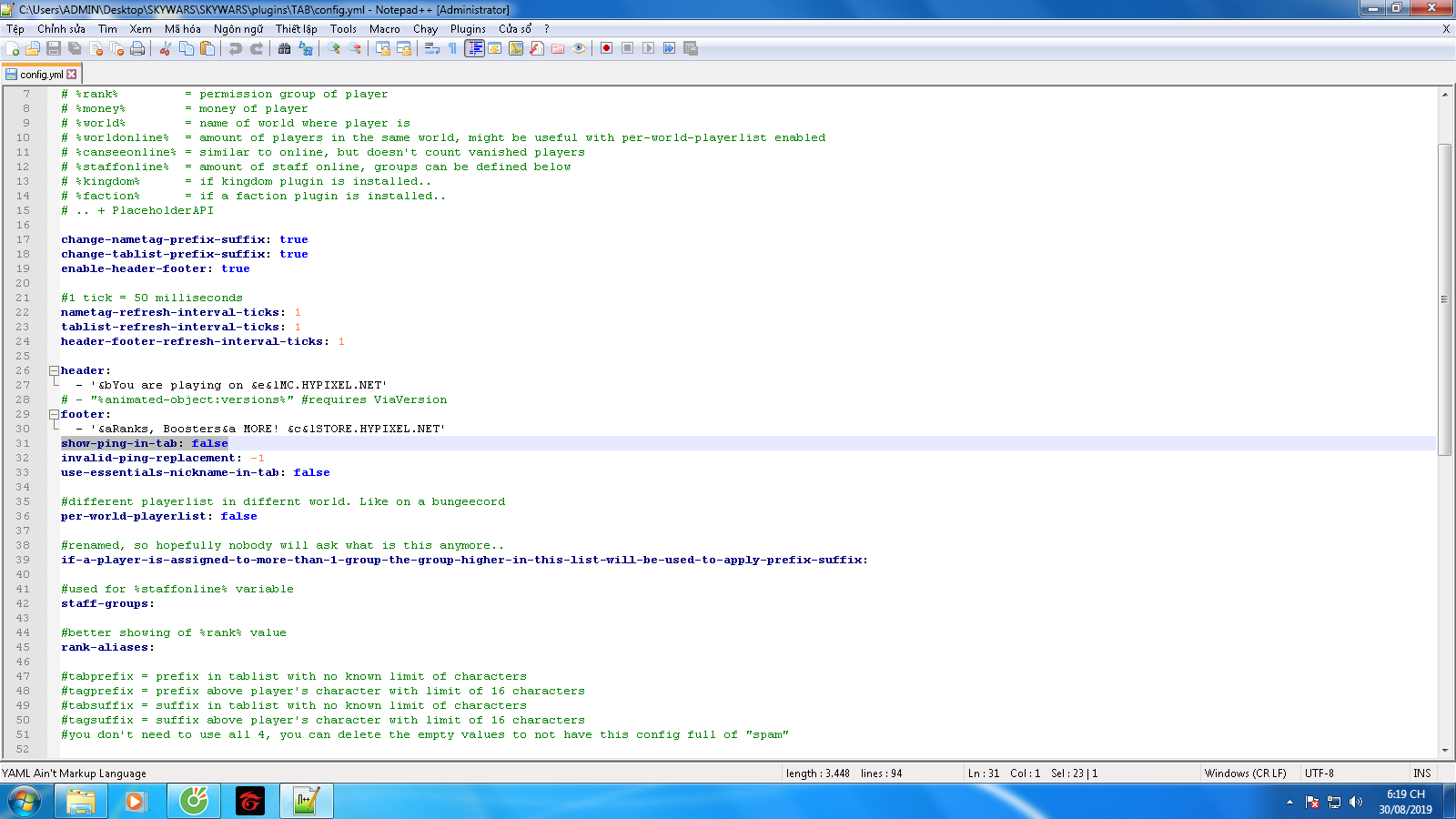The height and width of the screenshot is (819, 1456).
Task: Click the Zoom In magnifier icon
Action: [334, 48]
